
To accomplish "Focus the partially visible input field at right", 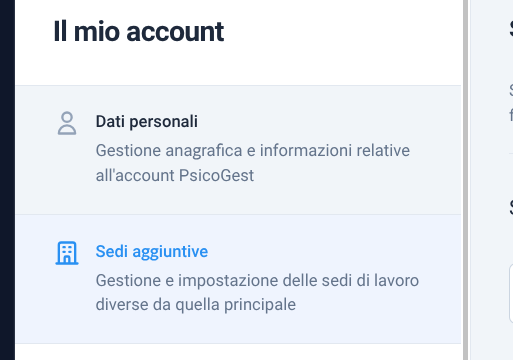I will (x=511, y=293).
